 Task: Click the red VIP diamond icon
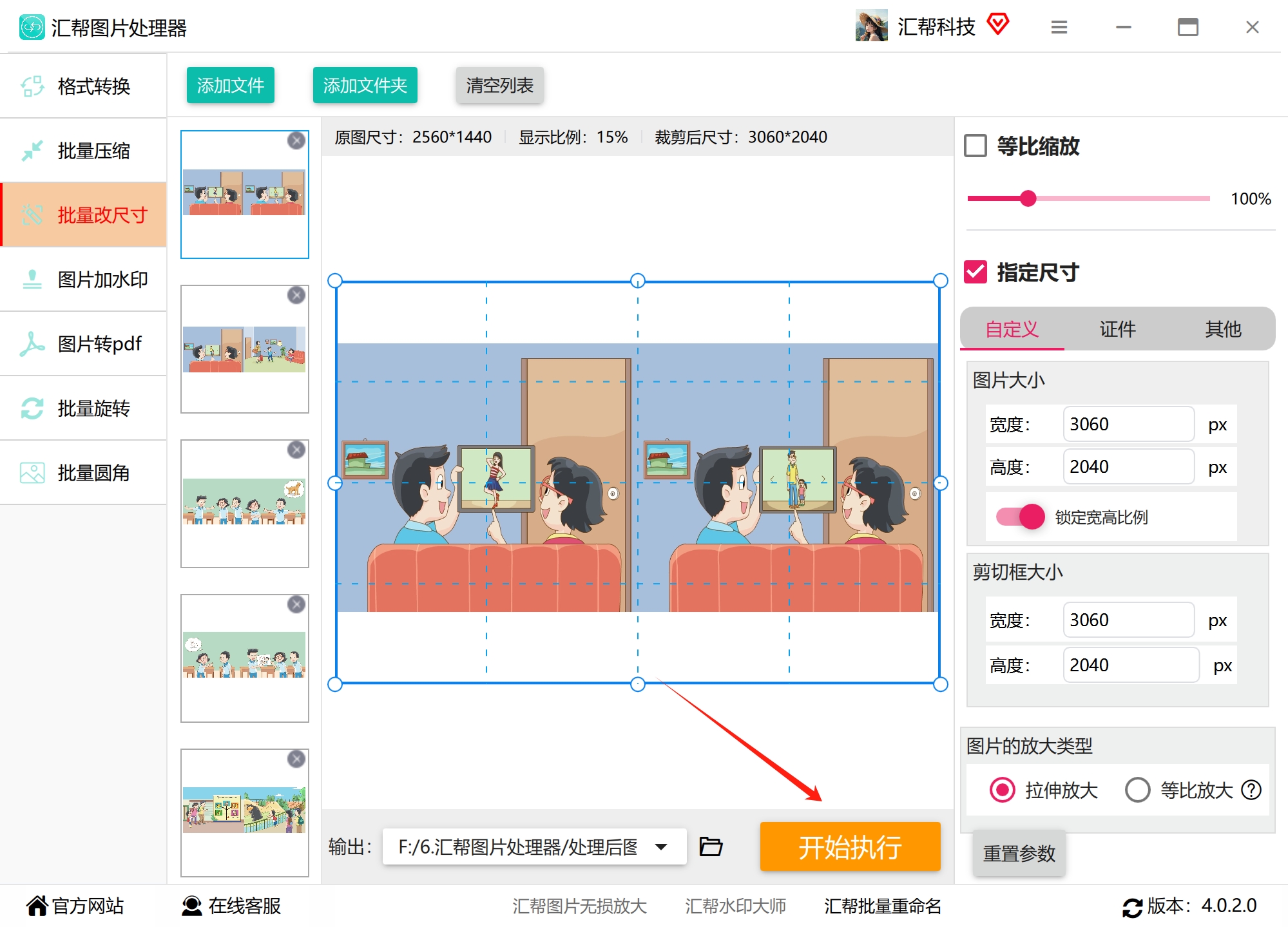tap(998, 24)
